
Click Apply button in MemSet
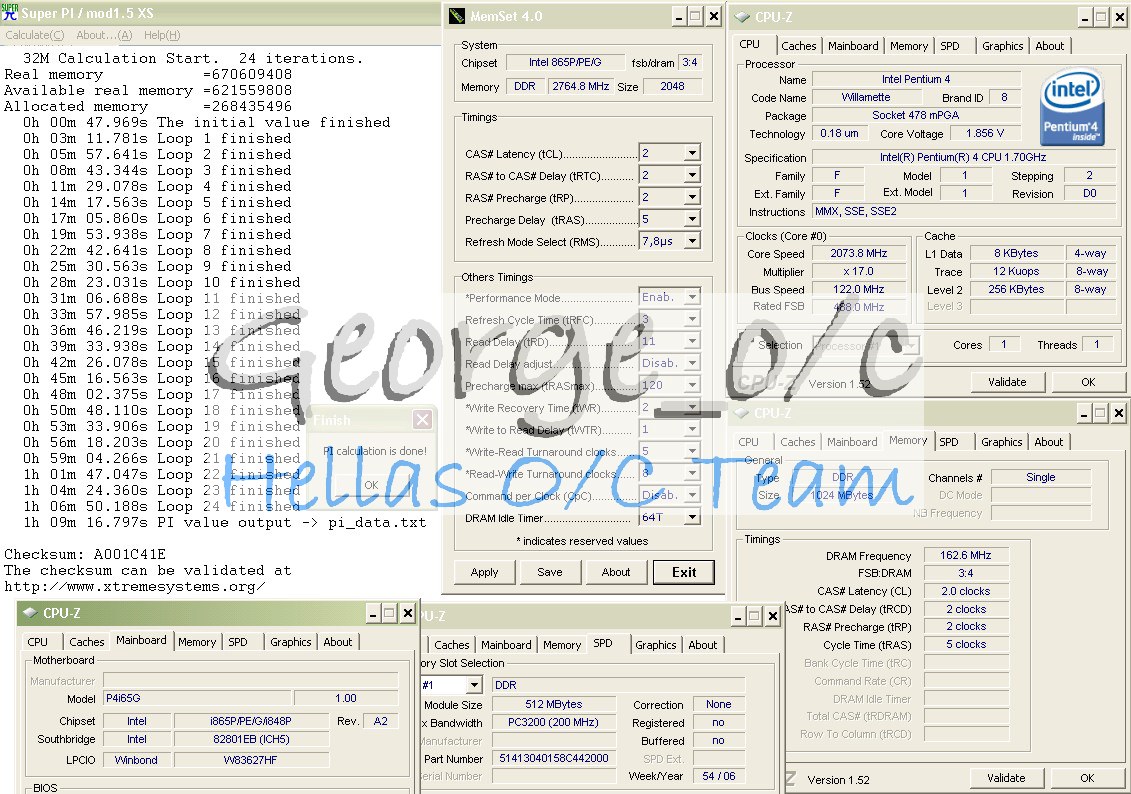(x=484, y=572)
